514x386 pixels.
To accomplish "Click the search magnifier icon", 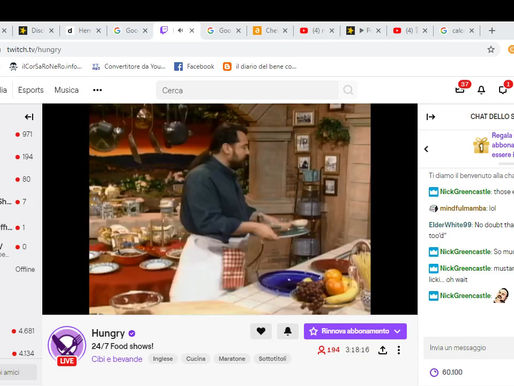I will [348, 90].
